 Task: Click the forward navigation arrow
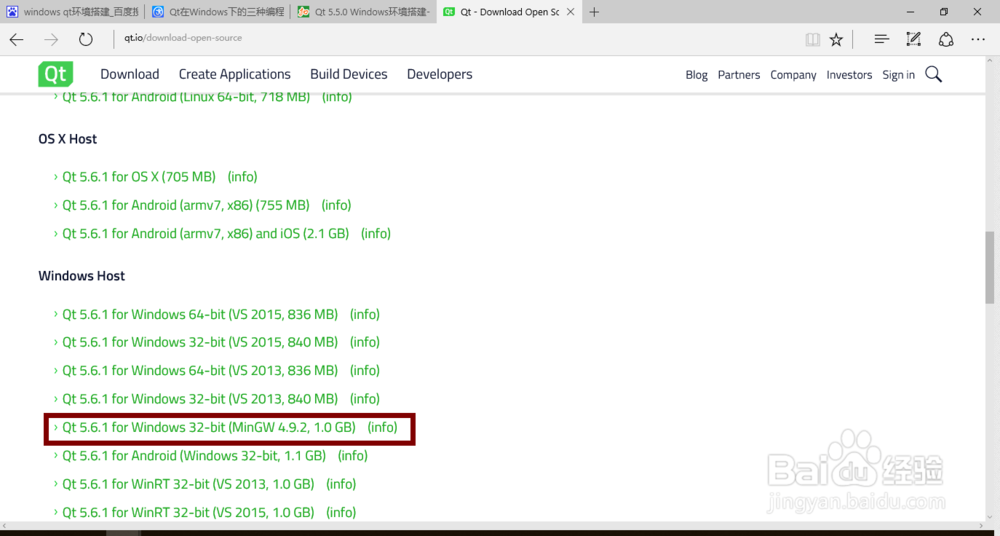click(x=51, y=40)
